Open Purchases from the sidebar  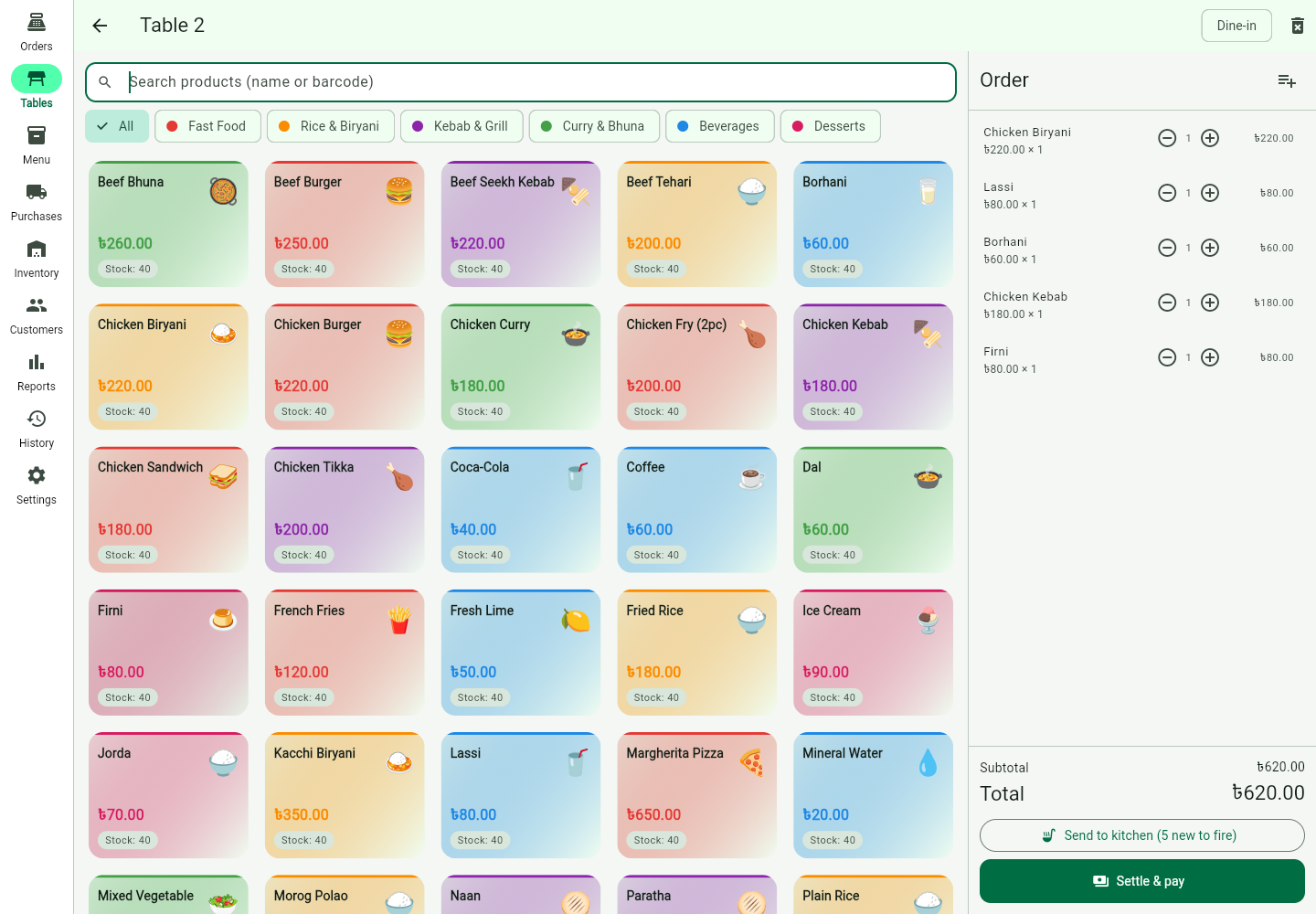point(37,202)
